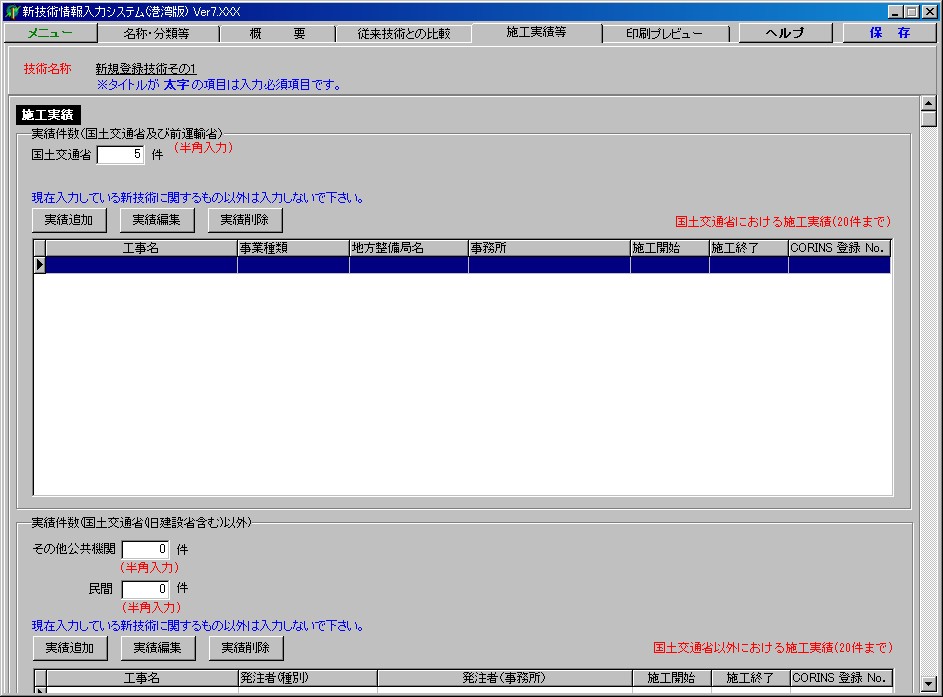The image size is (943, 697).
Task: Click the CORINS 登録 No. header in upper table
Action: point(838,248)
